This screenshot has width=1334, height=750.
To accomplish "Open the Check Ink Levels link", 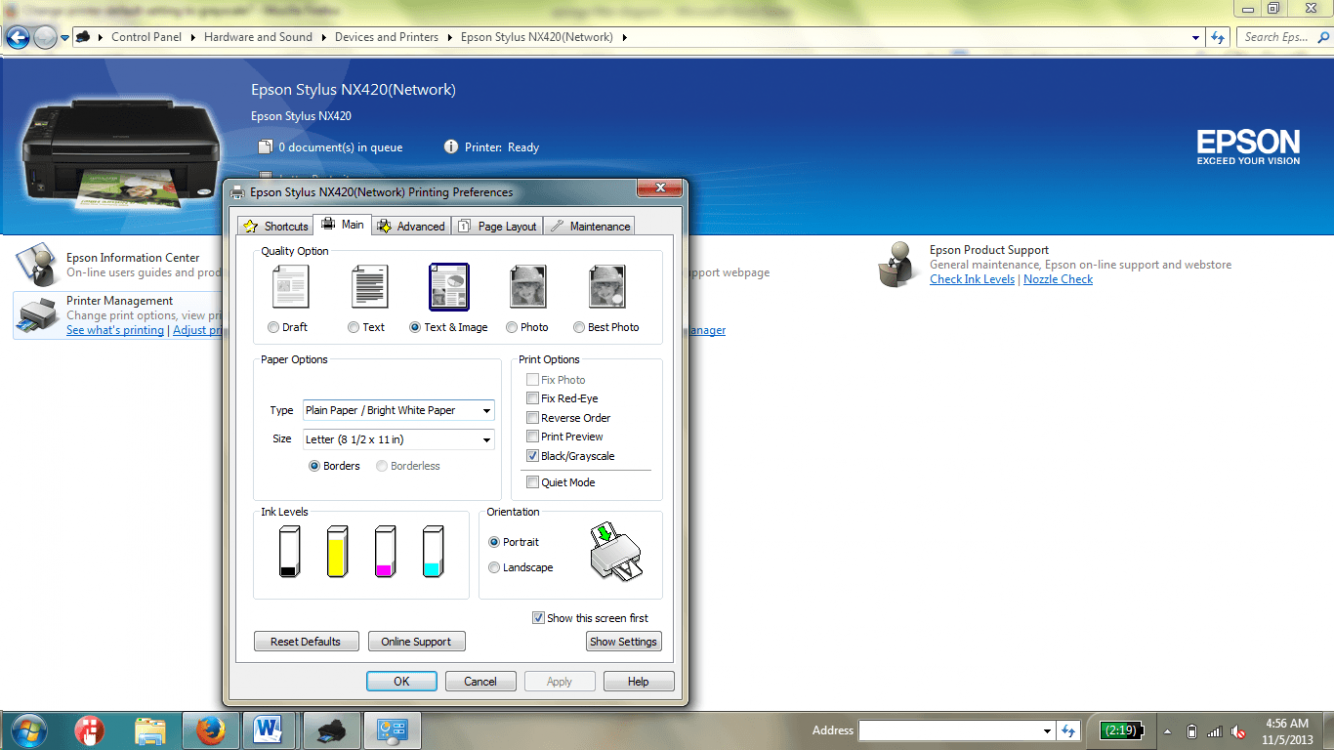I will click(x=972, y=279).
